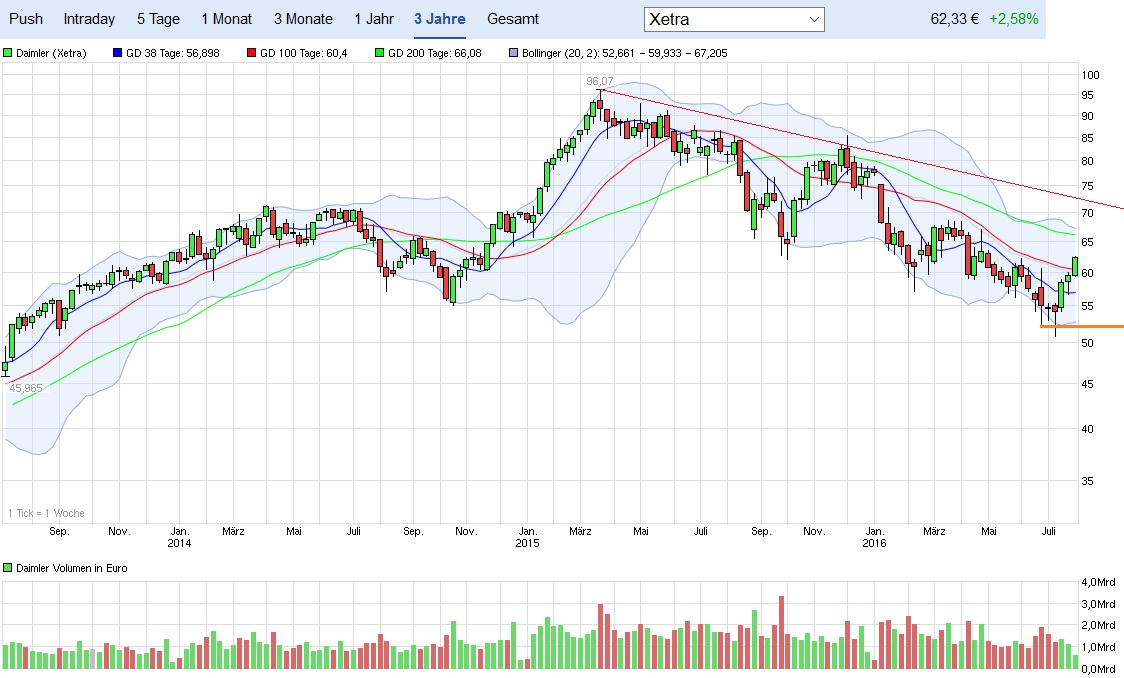
Task: Click the Bollinger band legend icon
Action: point(514,53)
